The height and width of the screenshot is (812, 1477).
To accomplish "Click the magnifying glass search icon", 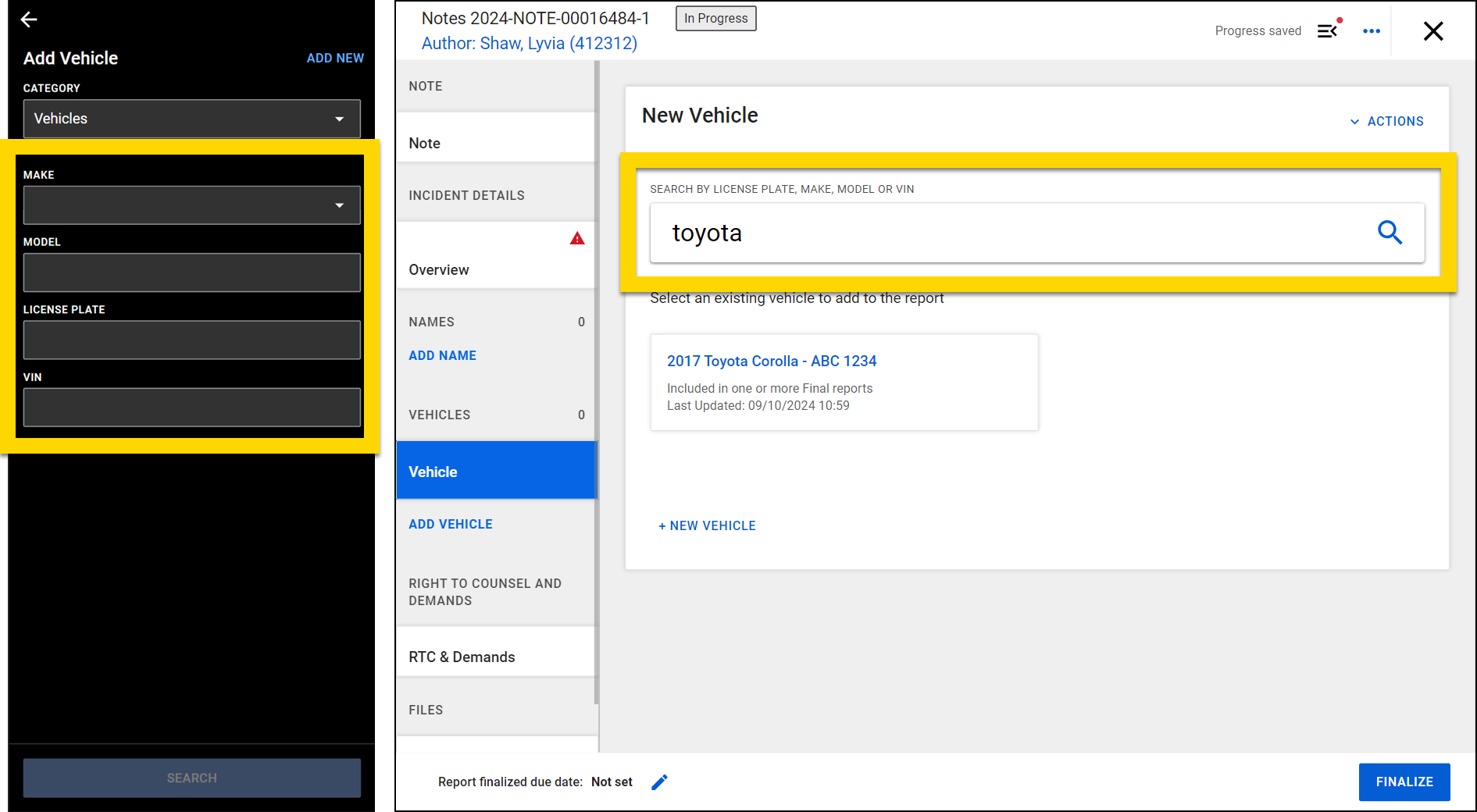I will click(x=1390, y=233).
